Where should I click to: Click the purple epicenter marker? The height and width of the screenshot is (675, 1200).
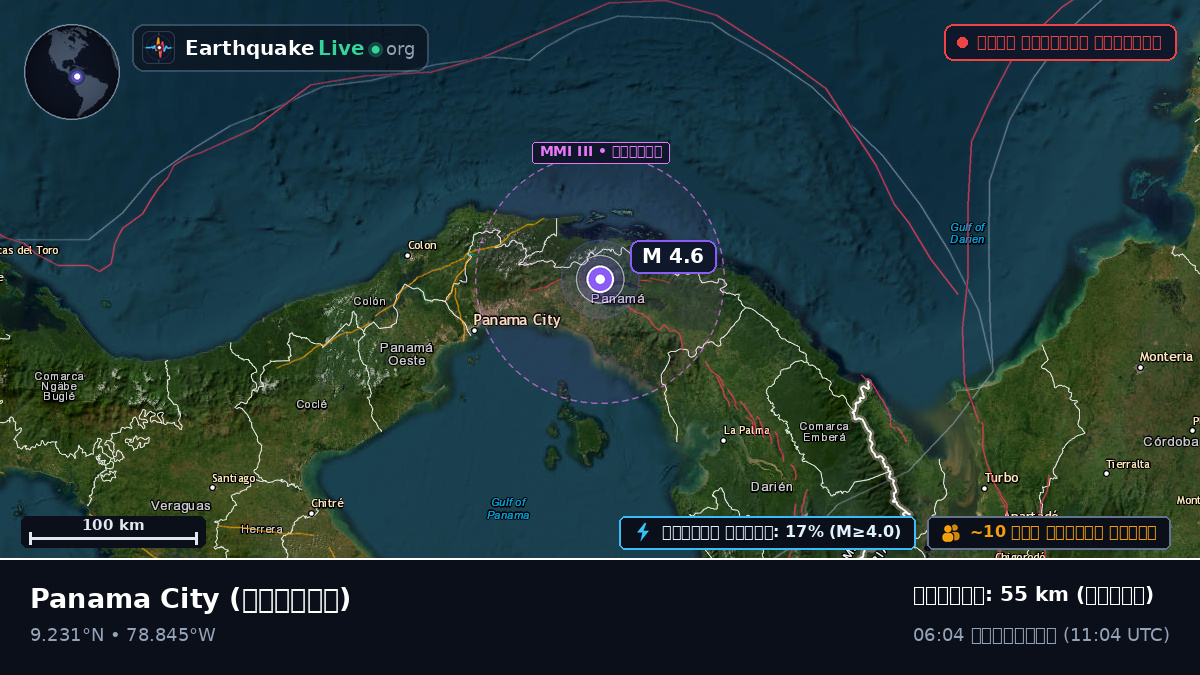point(600,279)
